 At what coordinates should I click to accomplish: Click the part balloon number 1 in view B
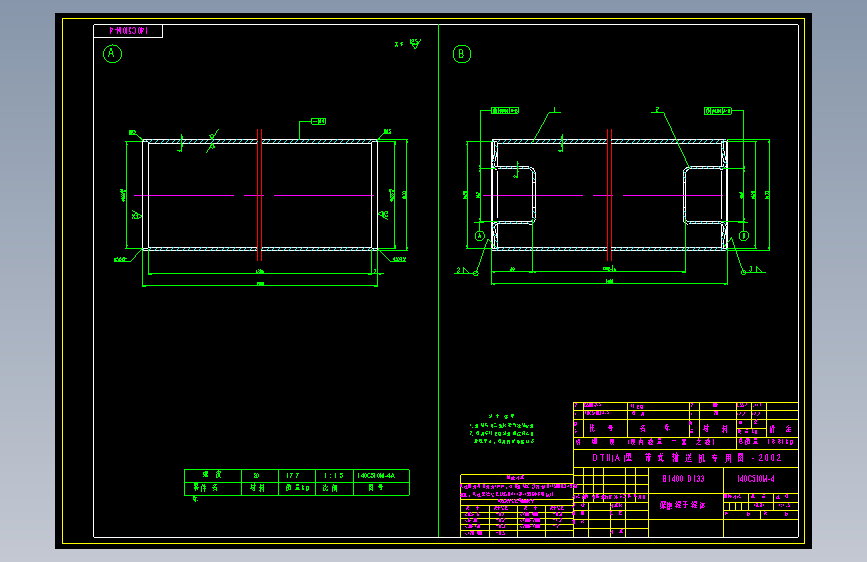point(555,110)
